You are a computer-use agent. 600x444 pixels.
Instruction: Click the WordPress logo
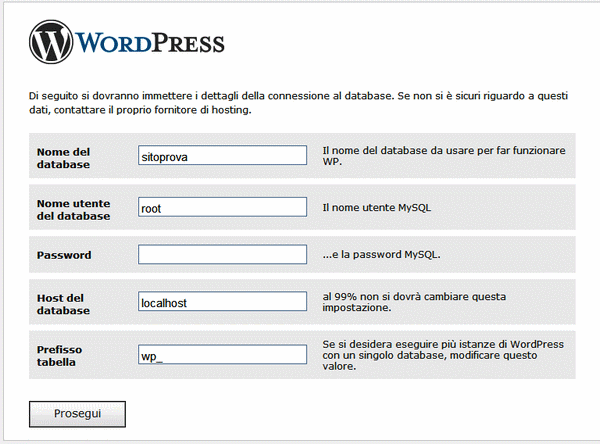pos(127,42)
